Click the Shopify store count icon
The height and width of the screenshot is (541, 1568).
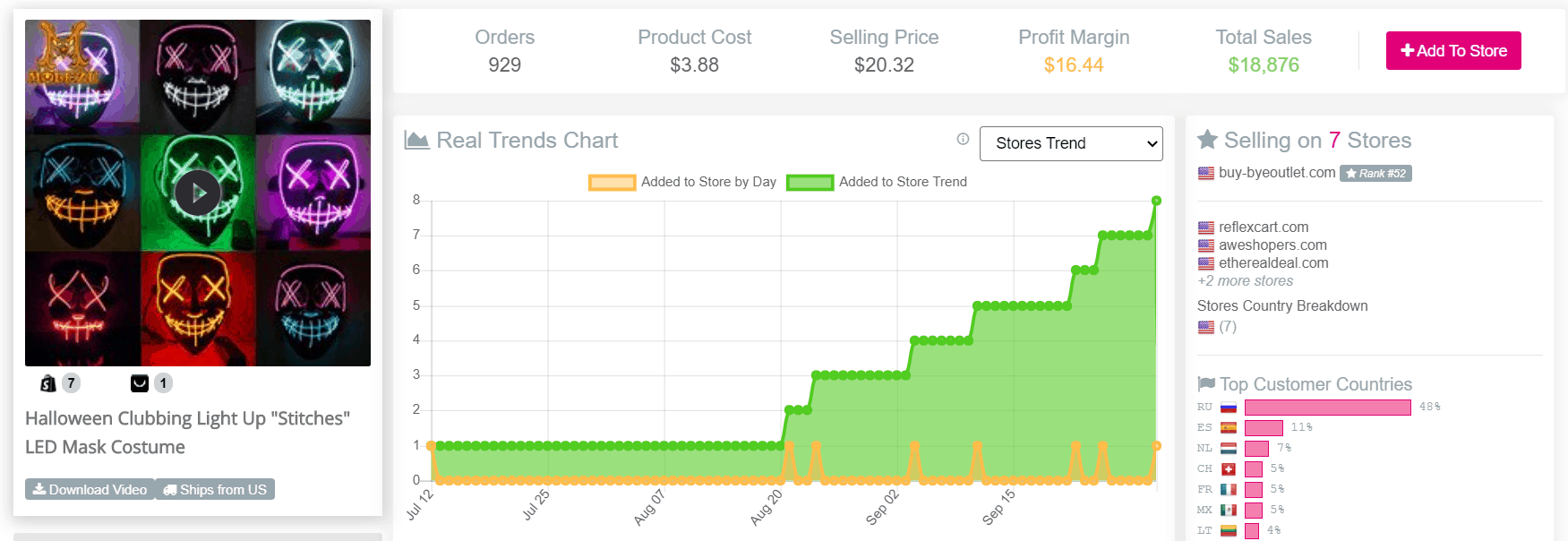pos(48,383)
